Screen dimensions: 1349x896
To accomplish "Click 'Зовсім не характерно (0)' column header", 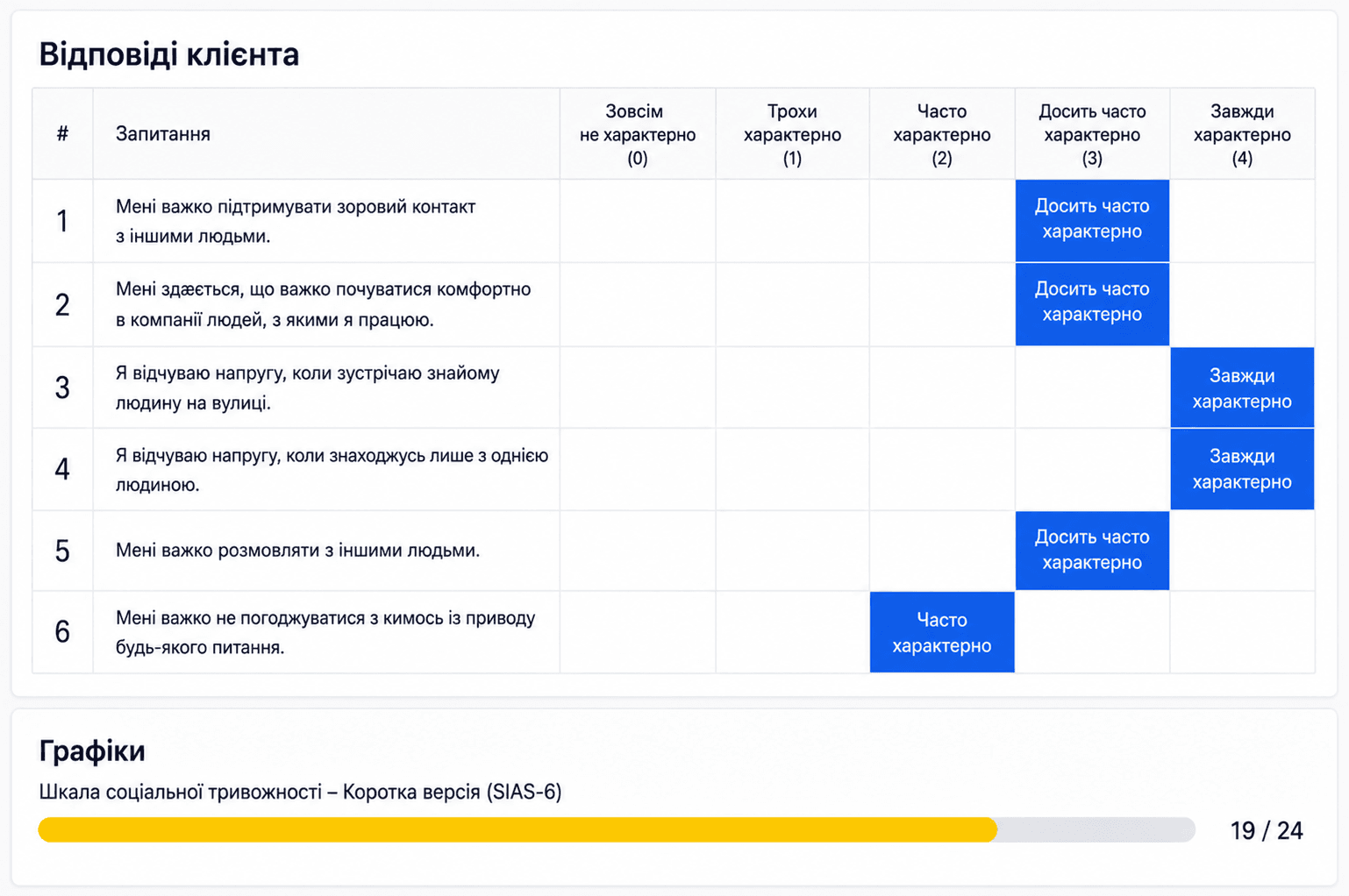I will (638, 134).
